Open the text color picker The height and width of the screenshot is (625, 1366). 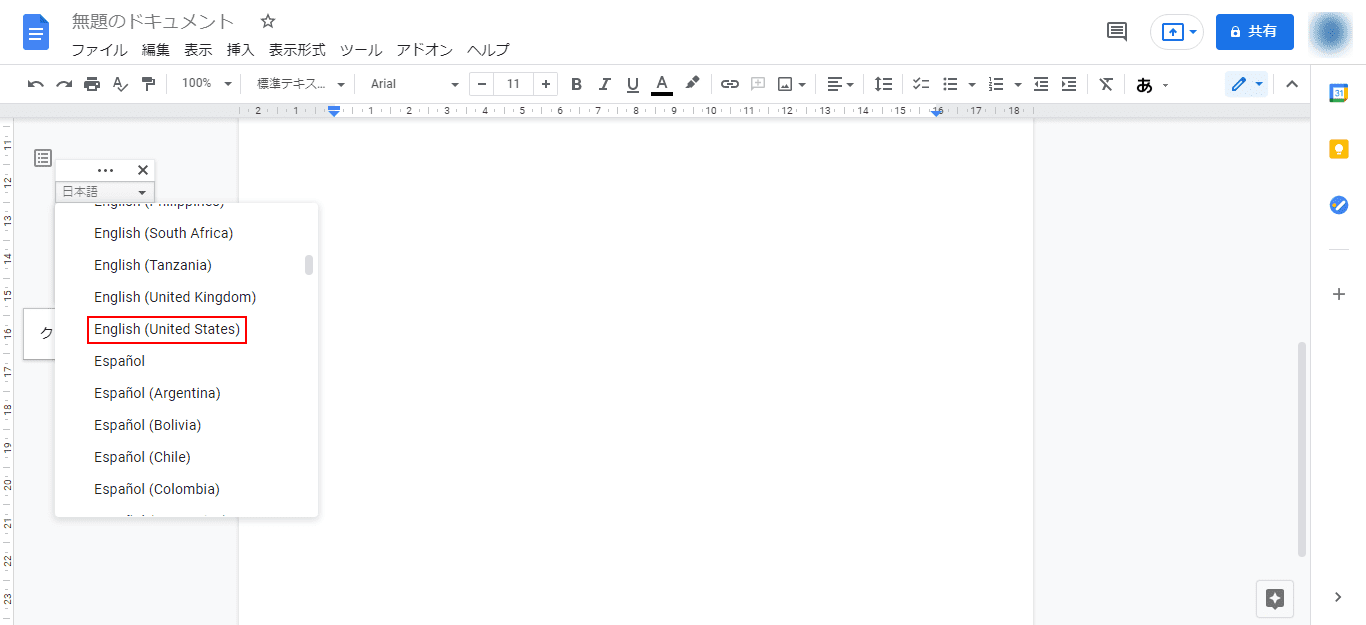click(661, 84)
